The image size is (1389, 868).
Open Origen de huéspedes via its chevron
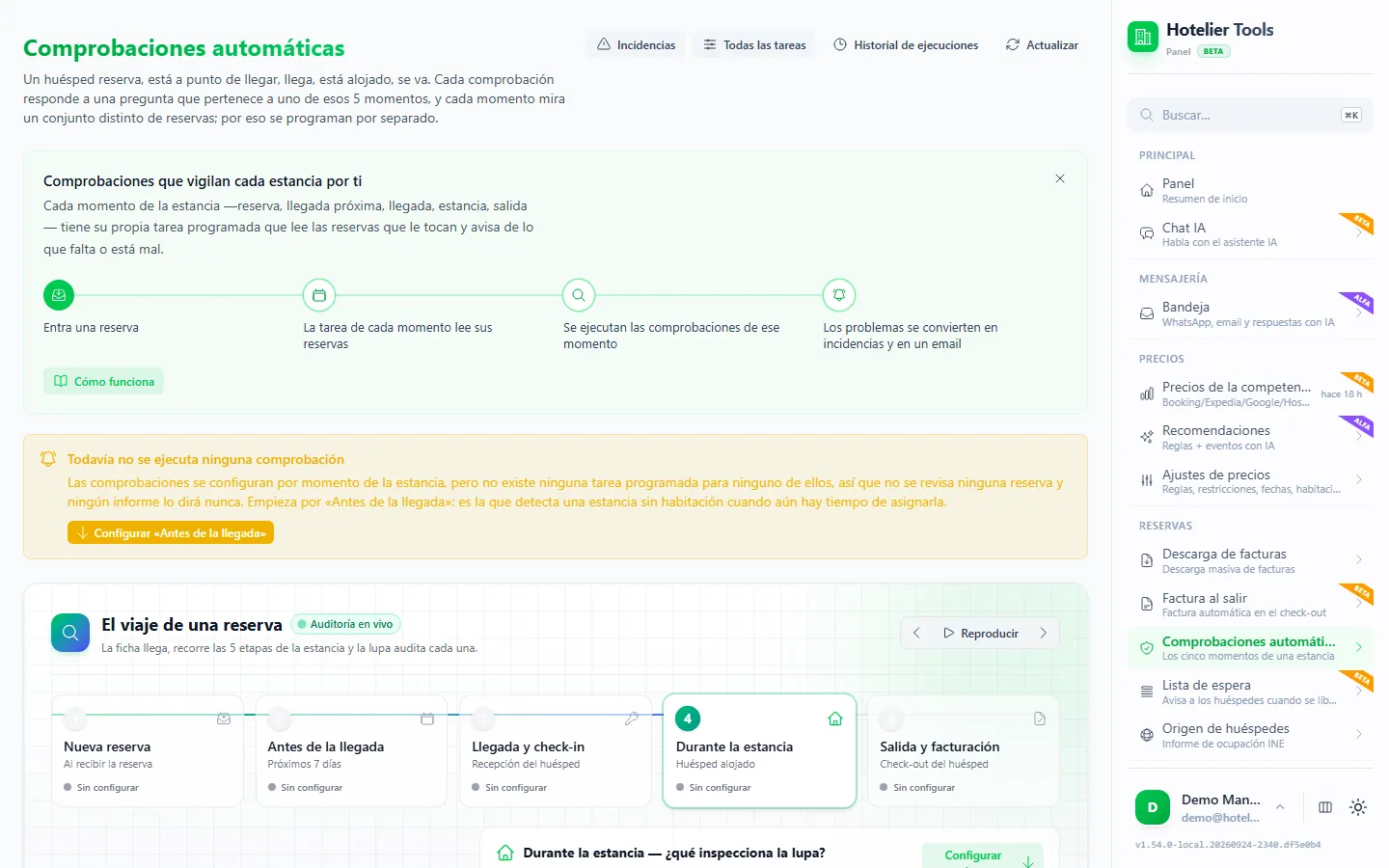click(1358, 735)
